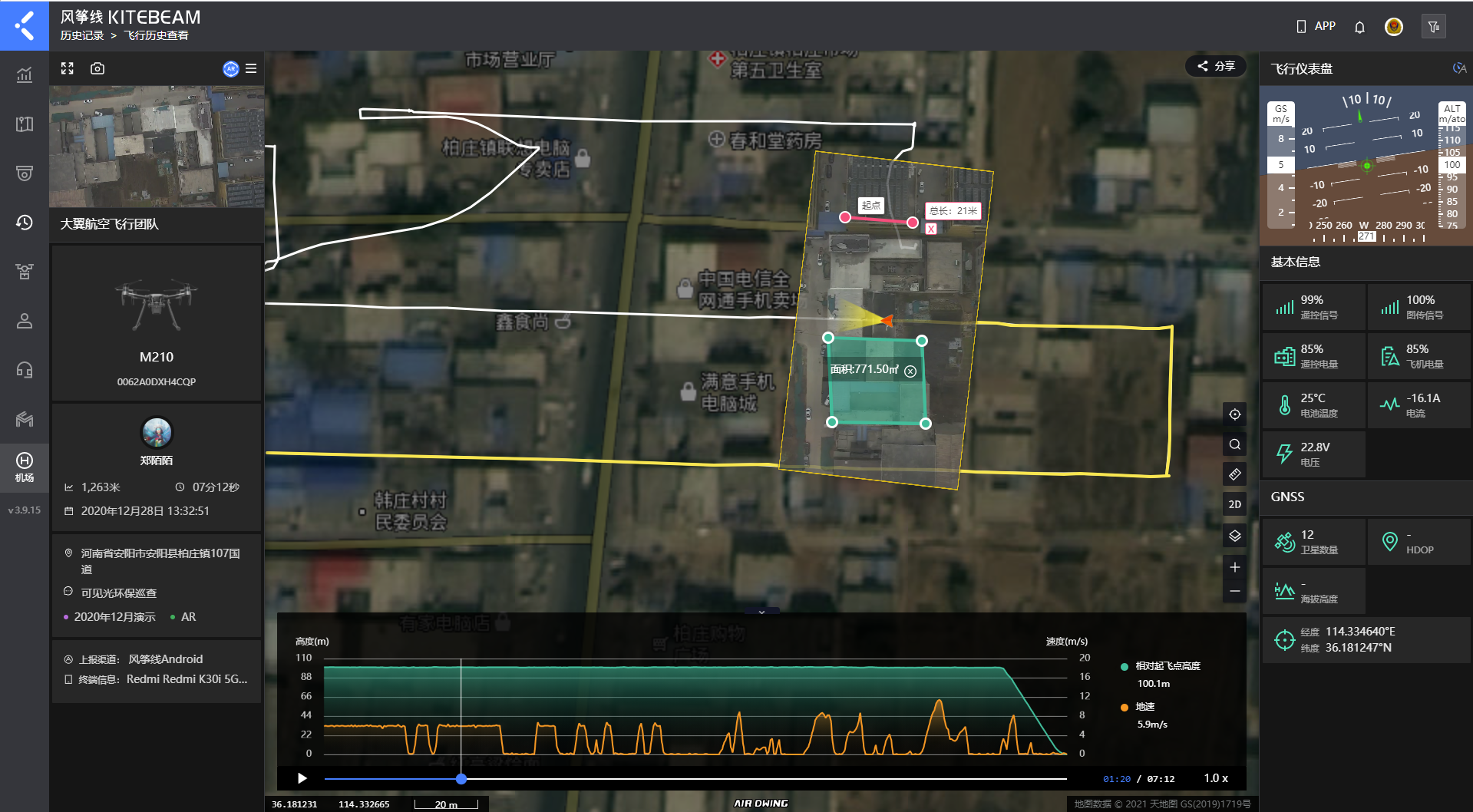The height and width of the screenshot is (812, 1473).
Task: Click the 12 卫星数量 card
Action: click(x=1314, y=542)
